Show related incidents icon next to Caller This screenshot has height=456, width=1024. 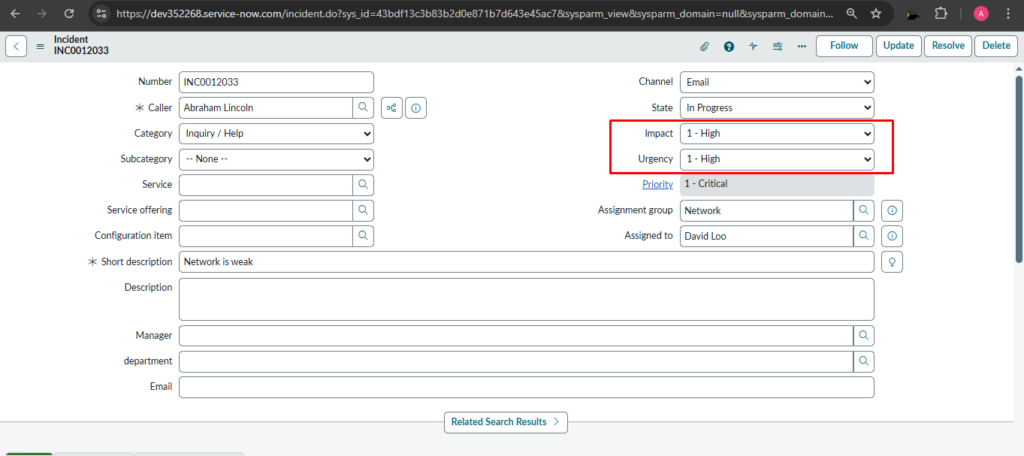pyautogui.click(x=391, y=107)
